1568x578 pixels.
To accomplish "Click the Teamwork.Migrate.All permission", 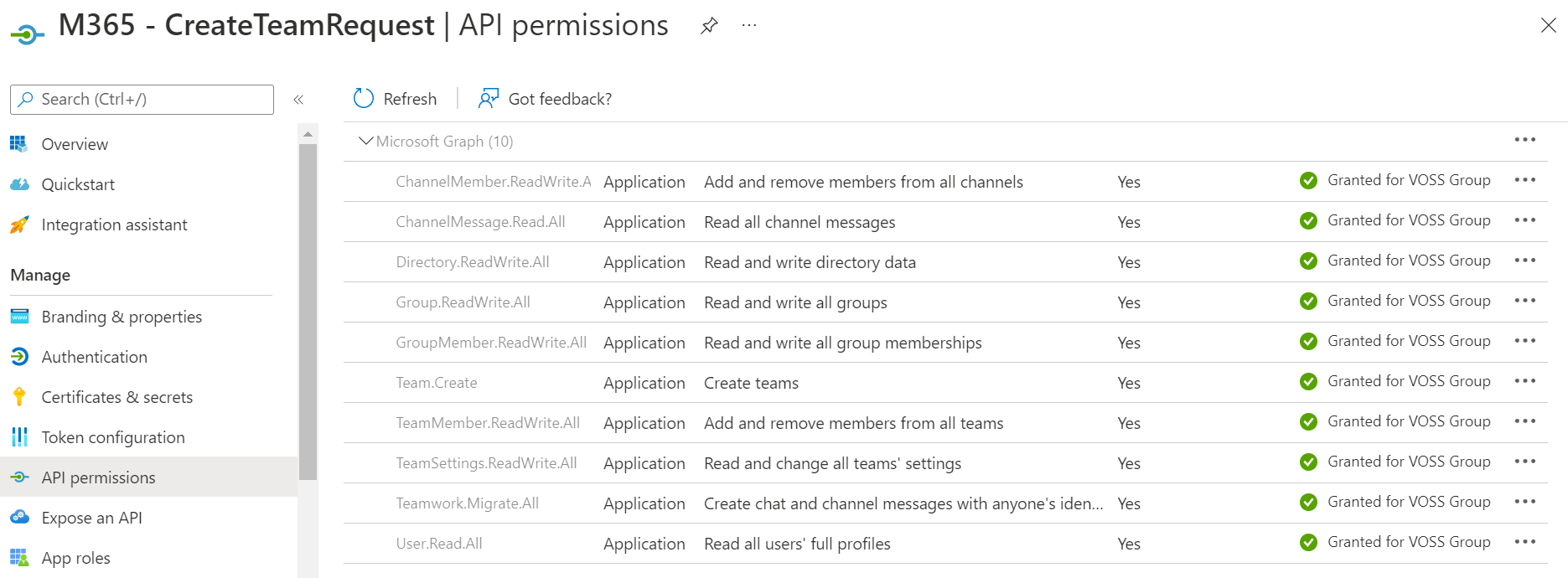I will pos(467,503).
